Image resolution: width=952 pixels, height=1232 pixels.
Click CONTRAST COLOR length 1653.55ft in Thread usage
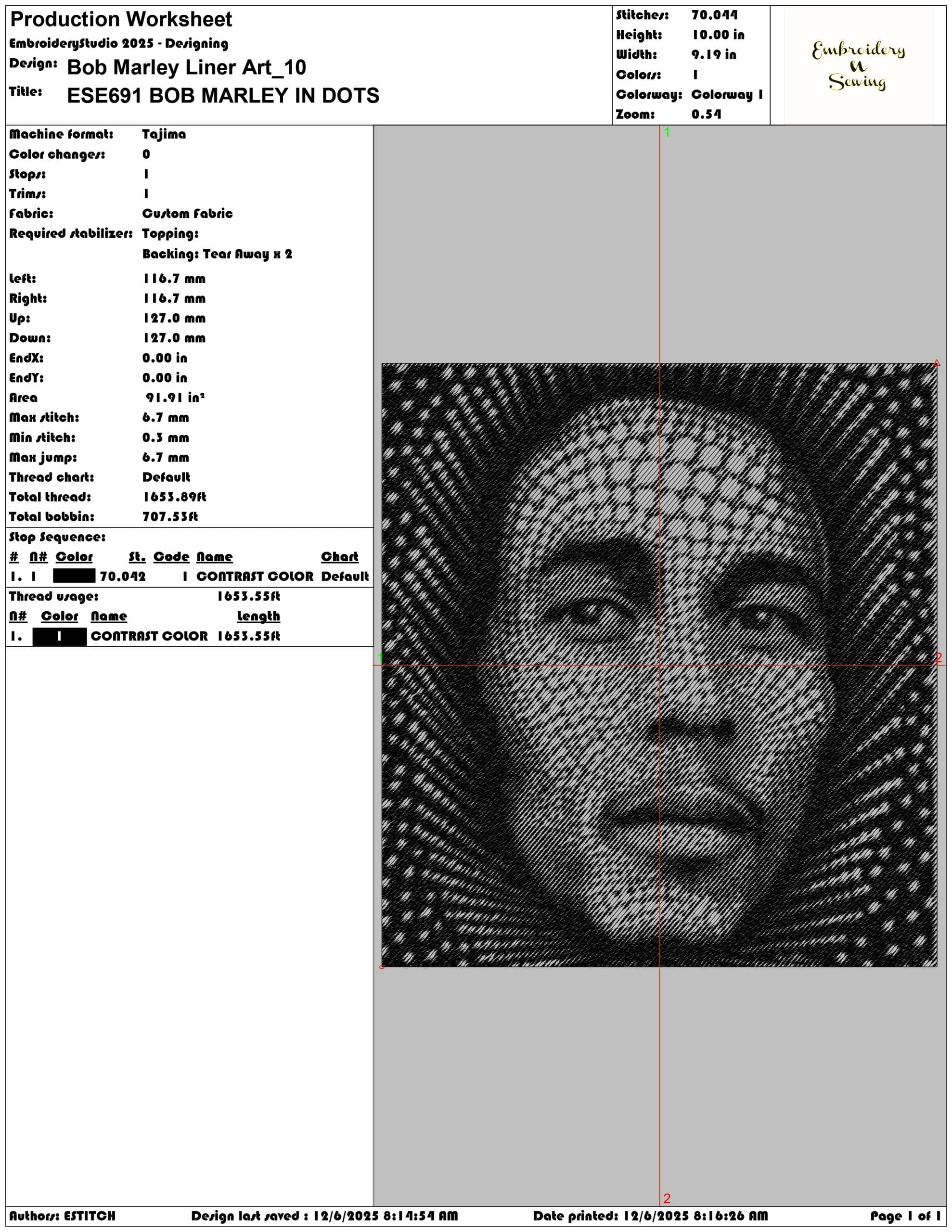pyautogui.click(x=248, y=636)
